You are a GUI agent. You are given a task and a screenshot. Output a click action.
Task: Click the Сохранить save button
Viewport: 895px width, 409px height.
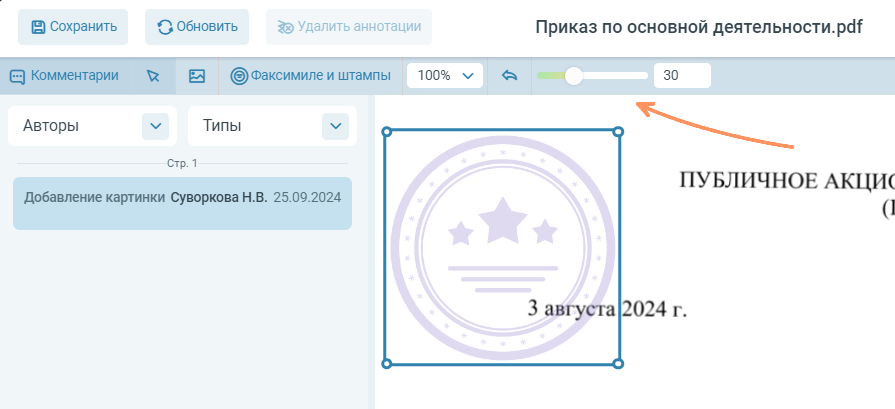pos(73,27)
